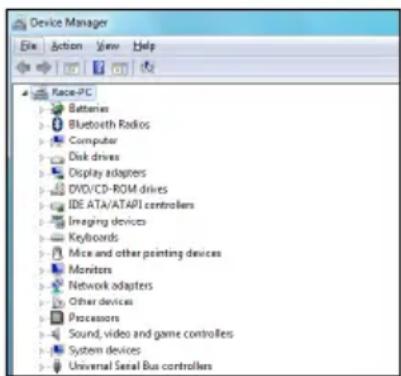This screenshot has height=376, width=401.
Task: Click the Back arrow toolbar icon
Action: (24, 68)
